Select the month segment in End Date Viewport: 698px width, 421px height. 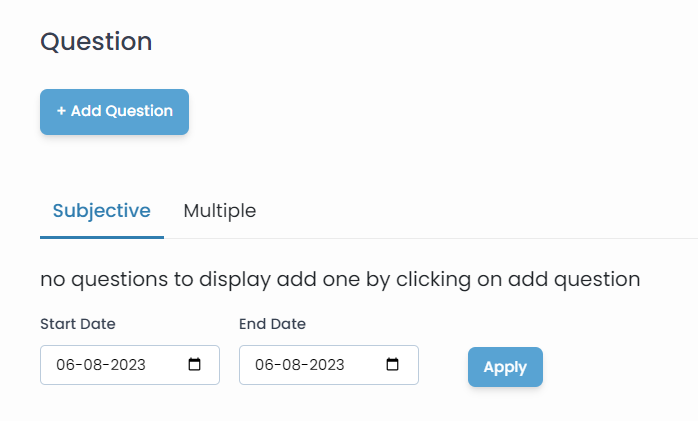pyautogui.click(x=288, y=365)
